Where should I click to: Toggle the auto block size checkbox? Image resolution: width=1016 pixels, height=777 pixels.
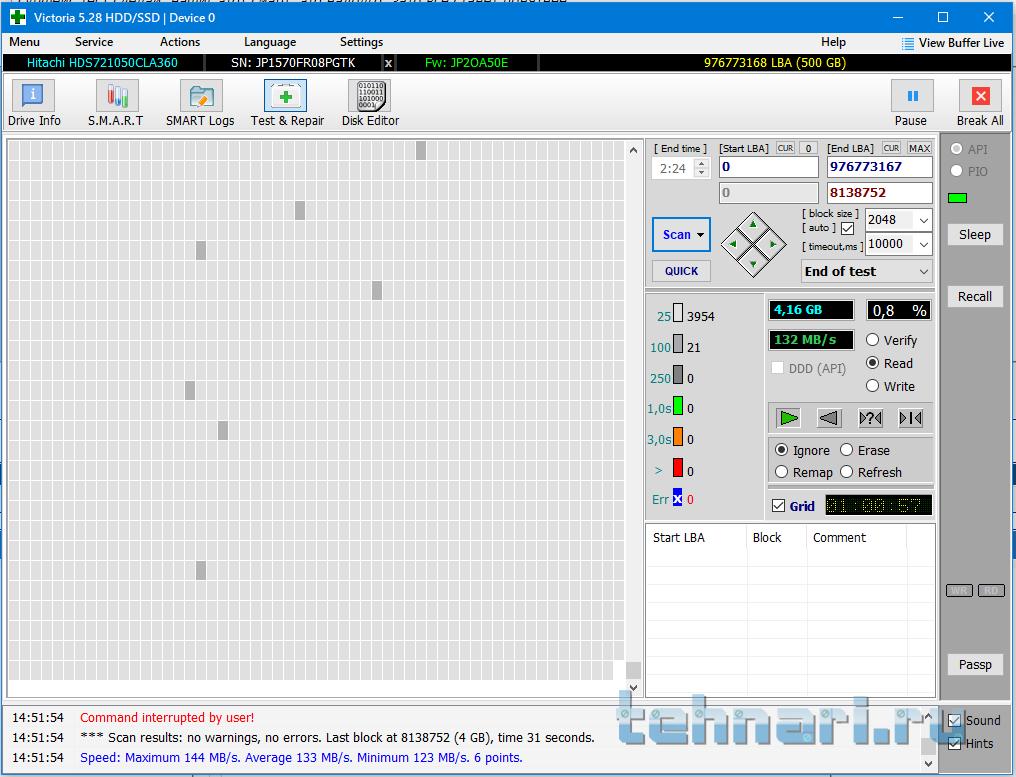click(x=848, y=228)
